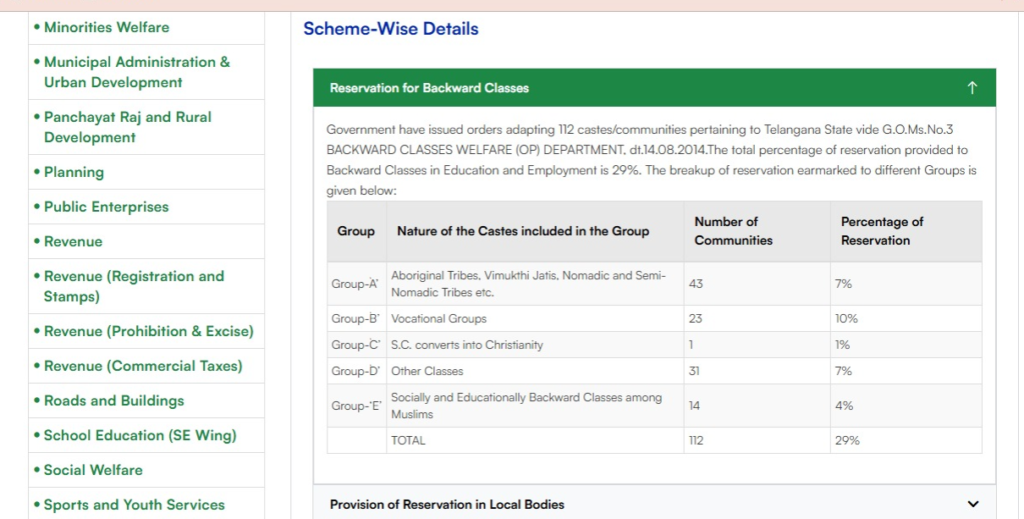Navigate to Roads and Buildings

pyautogui.click(x=114, y=400)
